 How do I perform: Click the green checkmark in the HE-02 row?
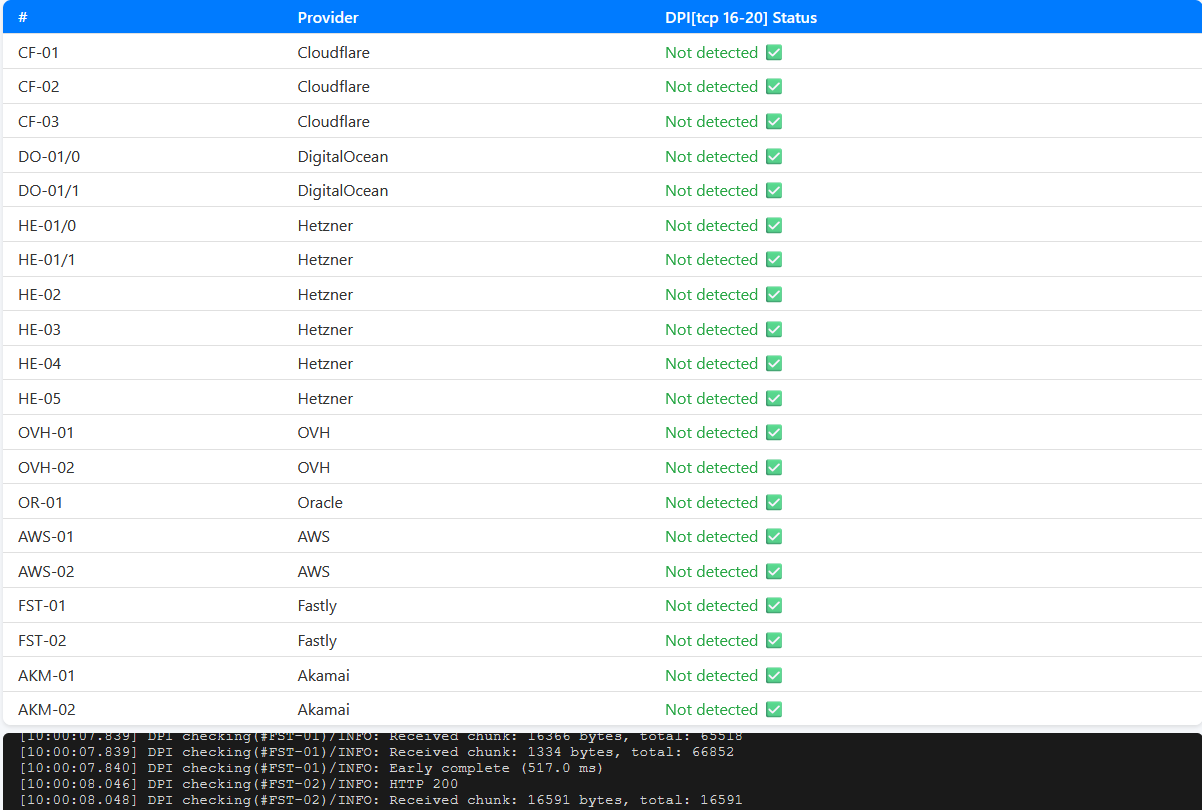pos(773,294)
